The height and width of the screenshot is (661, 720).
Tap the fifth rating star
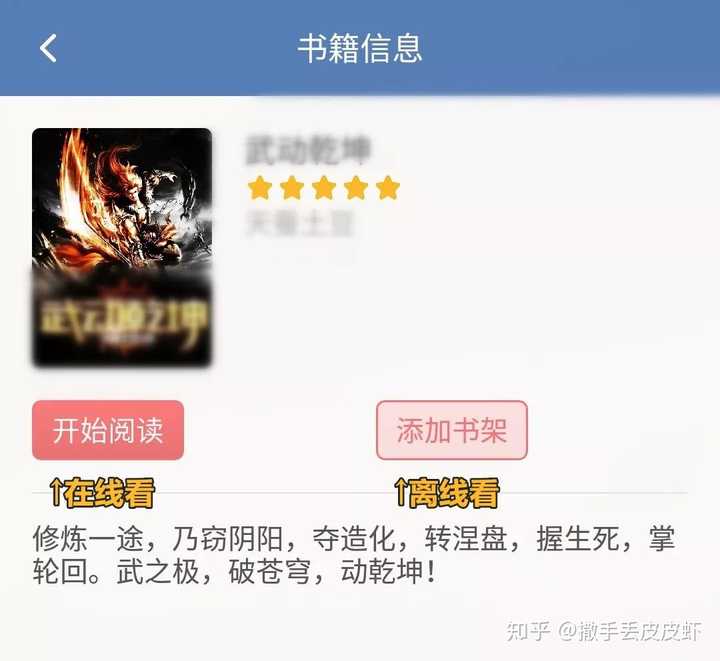click(x=388, y=188)
